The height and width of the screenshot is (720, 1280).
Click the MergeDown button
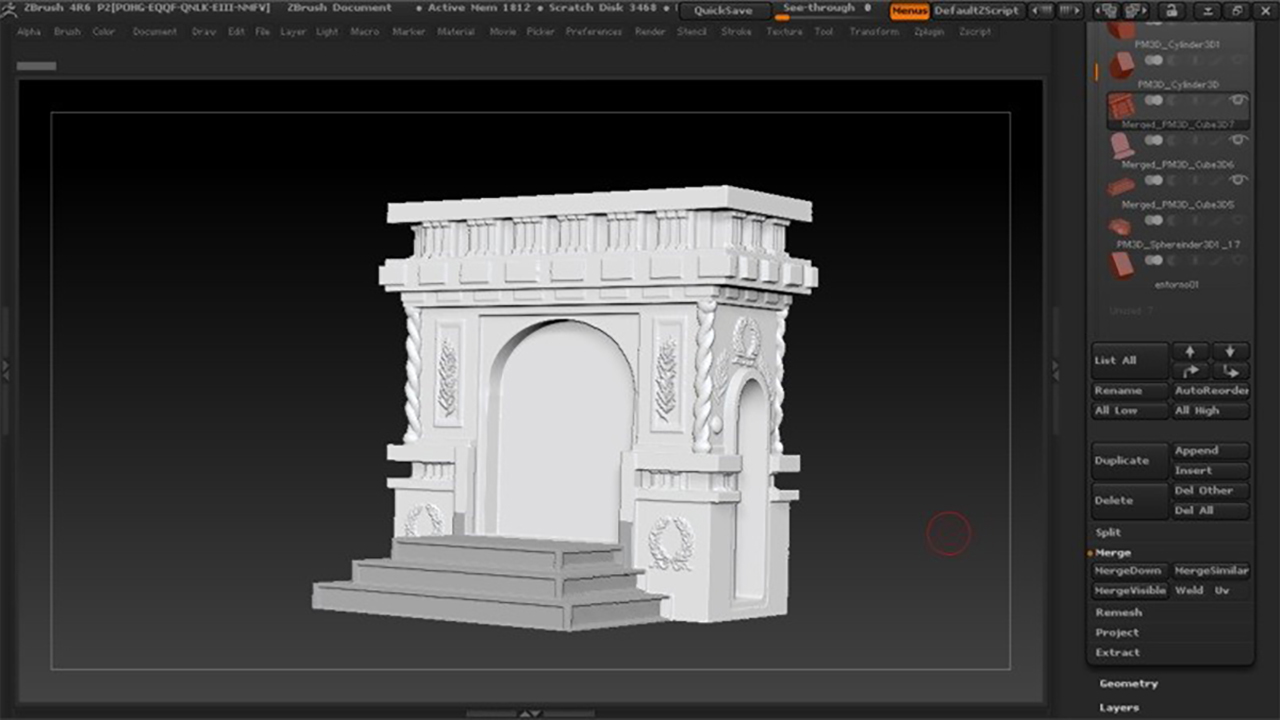point(1128,571)
